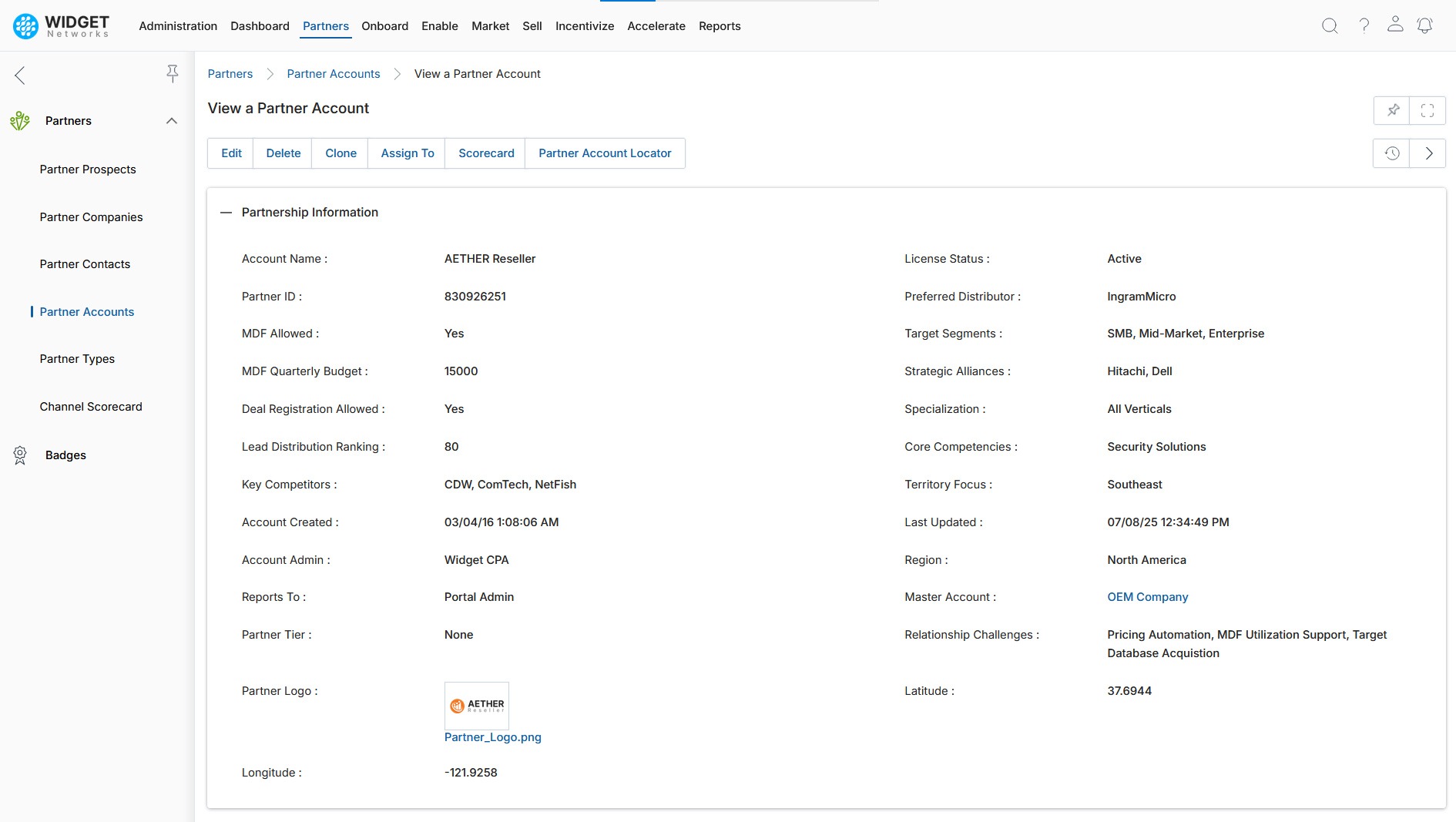Open the Scorecard button
The width and height of the screenshot is (1456, 822).
pos(486,153)
